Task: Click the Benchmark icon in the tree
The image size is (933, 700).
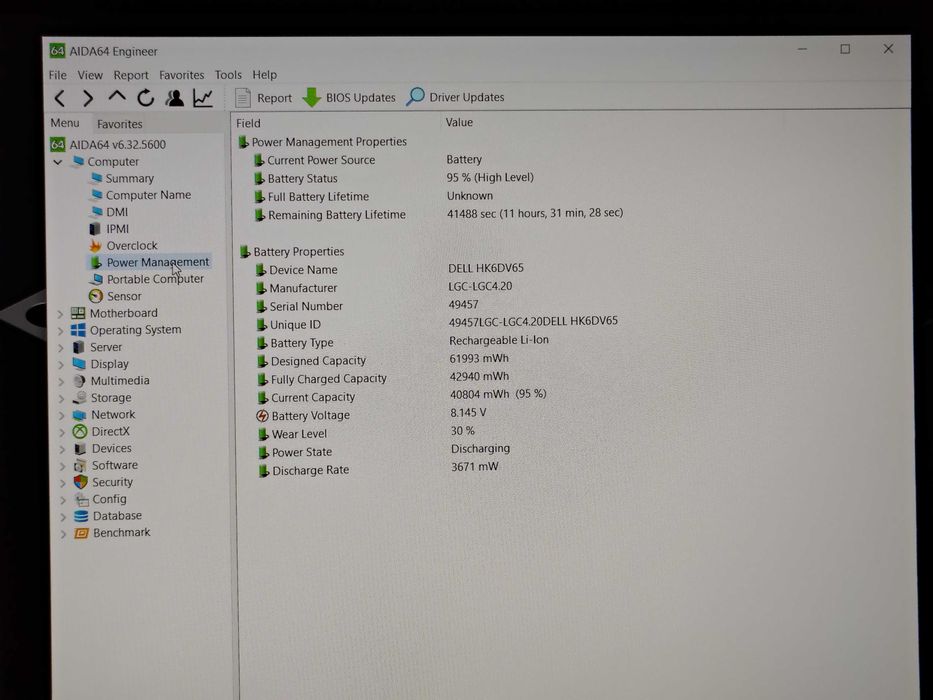Action: pos(81,533)
